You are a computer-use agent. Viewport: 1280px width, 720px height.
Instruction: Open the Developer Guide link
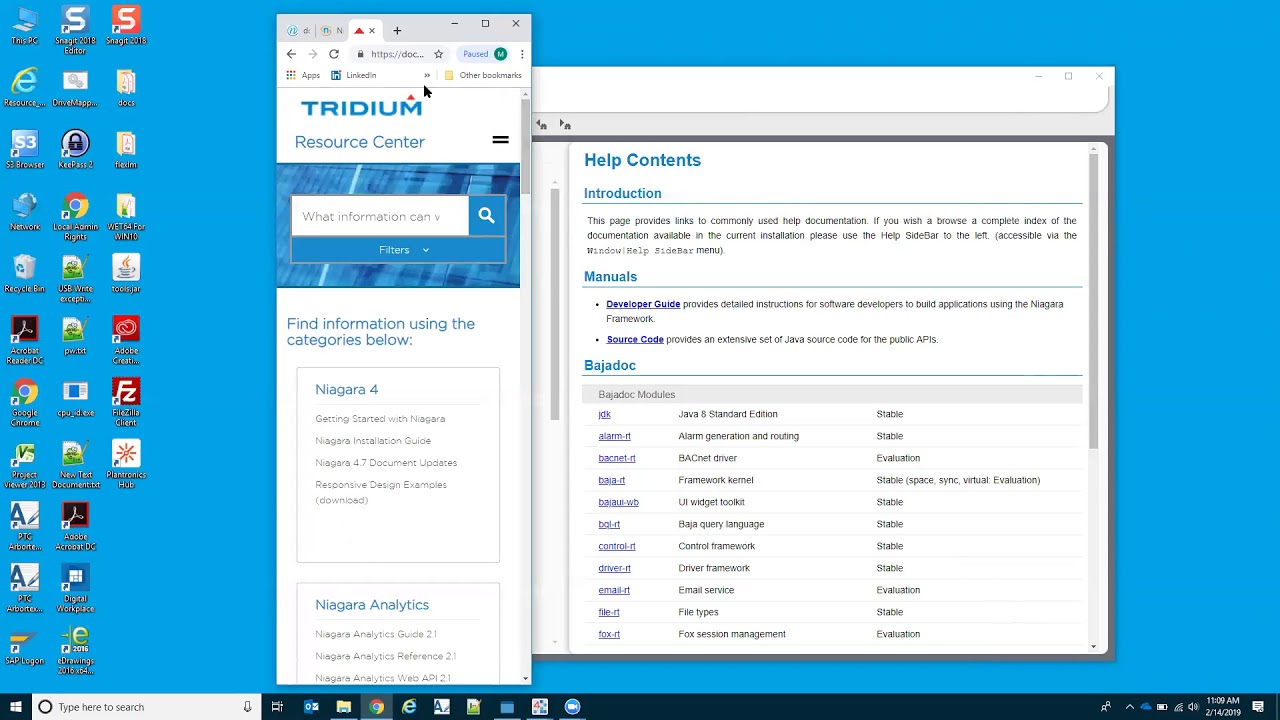[643, 304]
